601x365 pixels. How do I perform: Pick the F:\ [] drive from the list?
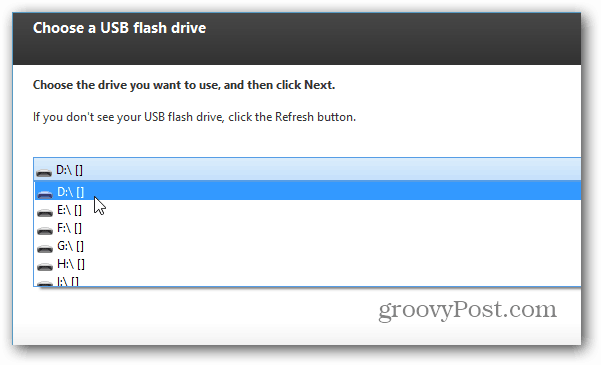308,228
